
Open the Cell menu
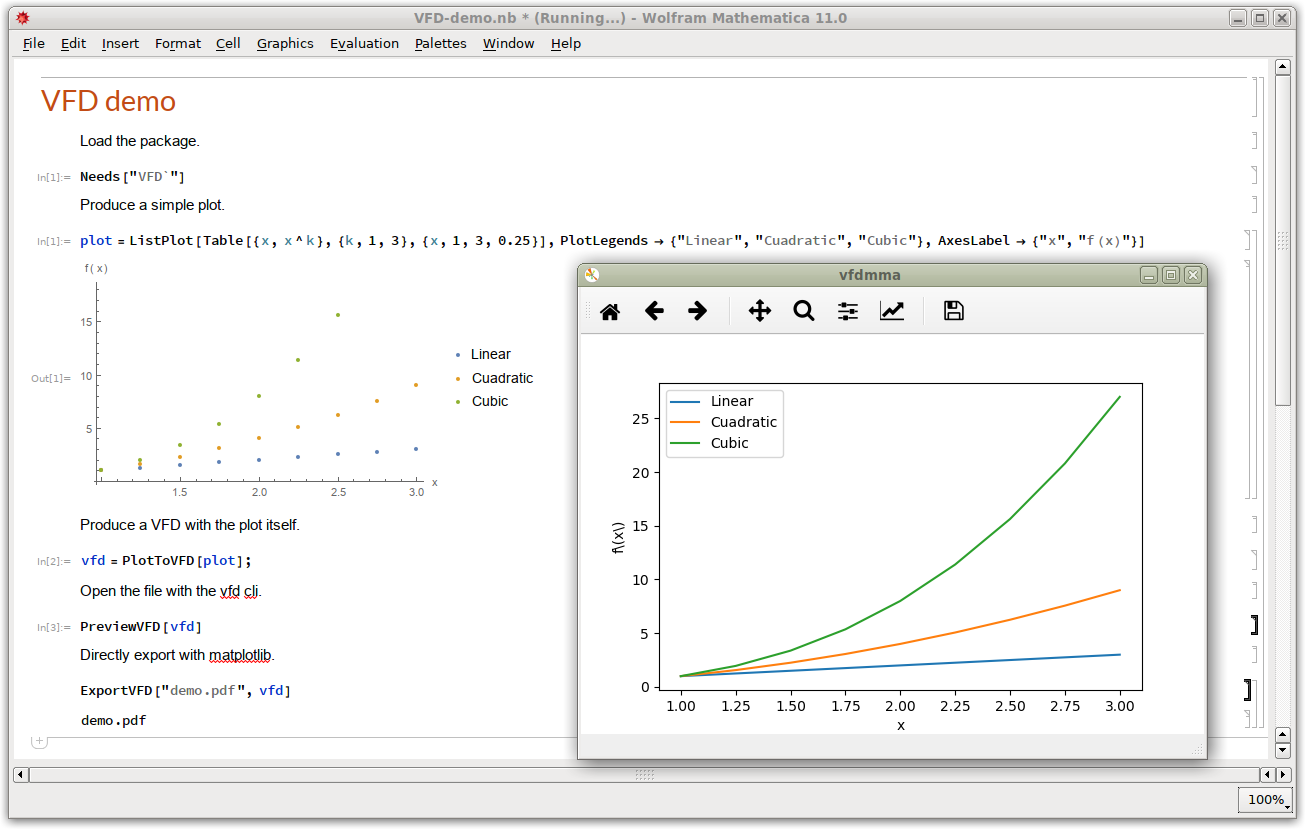tap(228, 43)
